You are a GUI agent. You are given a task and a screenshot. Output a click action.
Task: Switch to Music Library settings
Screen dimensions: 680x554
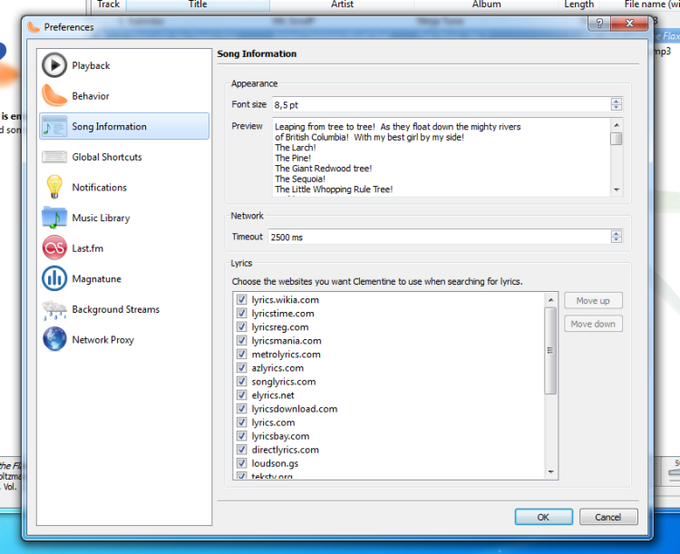pos(124,218)
